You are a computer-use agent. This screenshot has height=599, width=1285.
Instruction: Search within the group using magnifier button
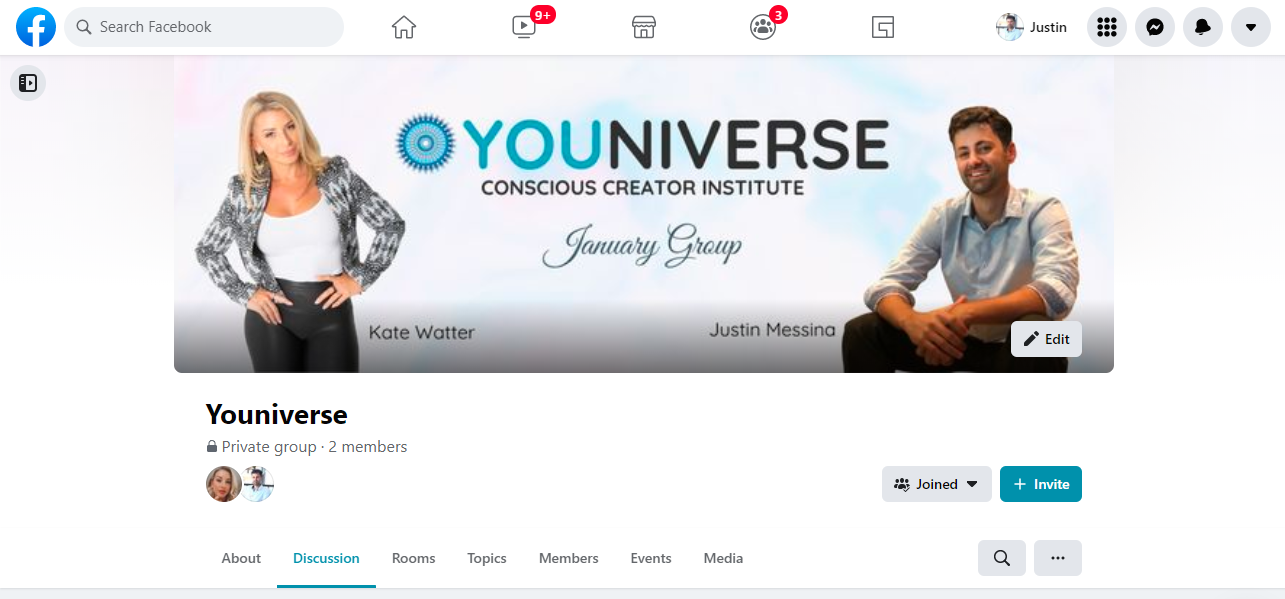1002,558
